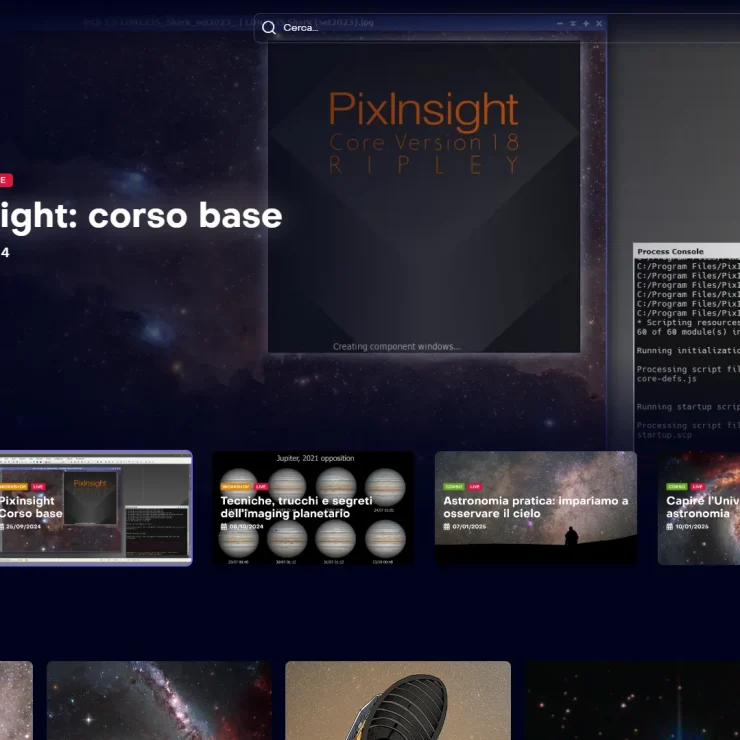Click the "Jupiter, 2021 opposition" caption
Image resolution: width=740 pixels, height=740 pixels.
tap(315, 458)
